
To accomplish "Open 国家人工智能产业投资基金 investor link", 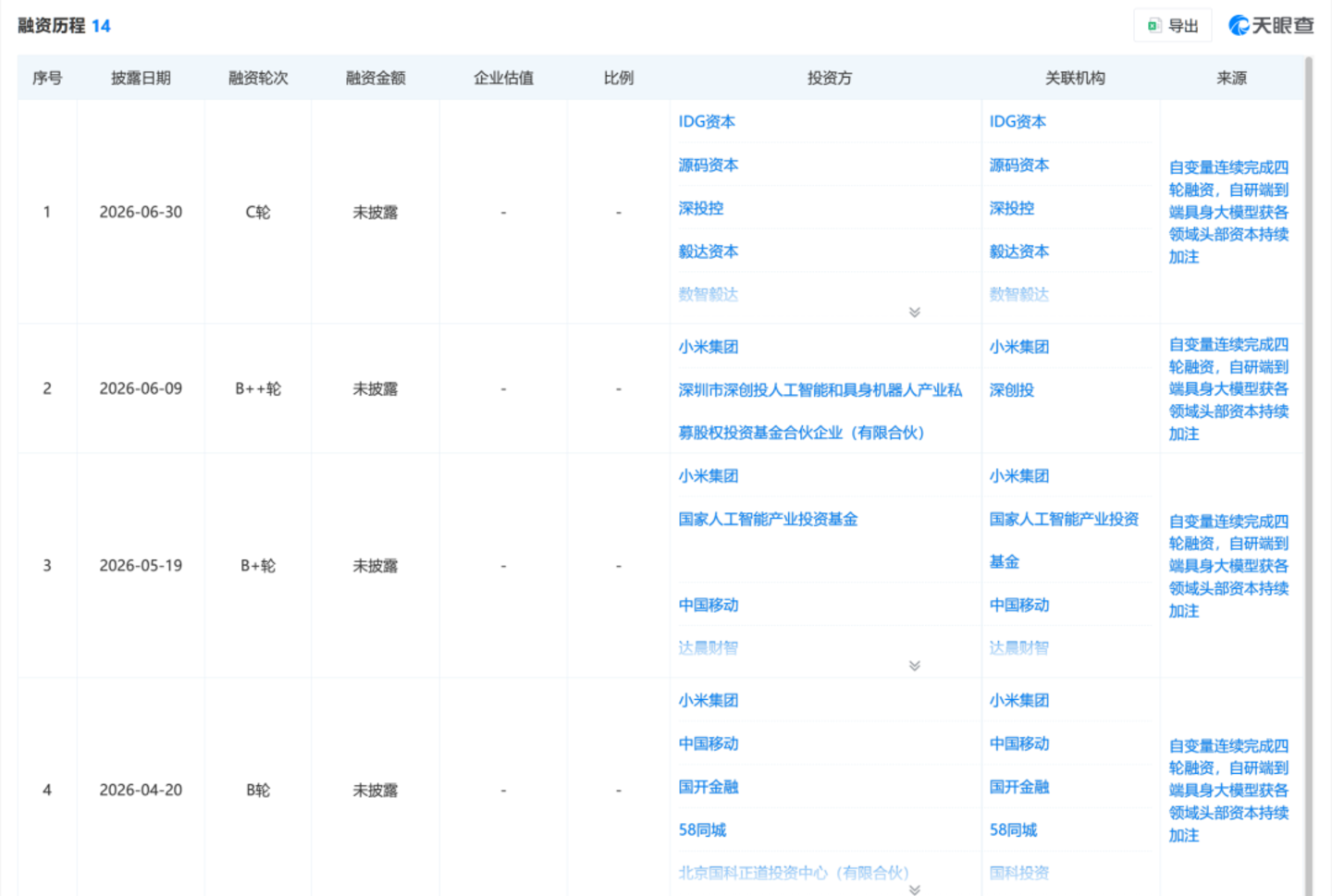I will [x=768, y=520].
